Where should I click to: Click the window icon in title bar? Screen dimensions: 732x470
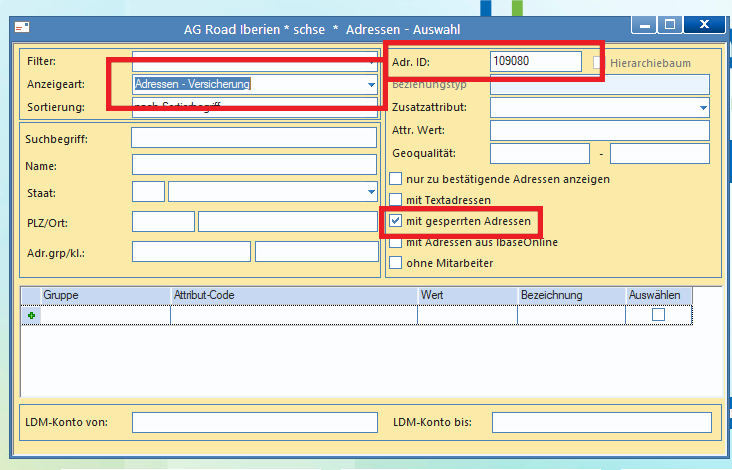(22, 28)
